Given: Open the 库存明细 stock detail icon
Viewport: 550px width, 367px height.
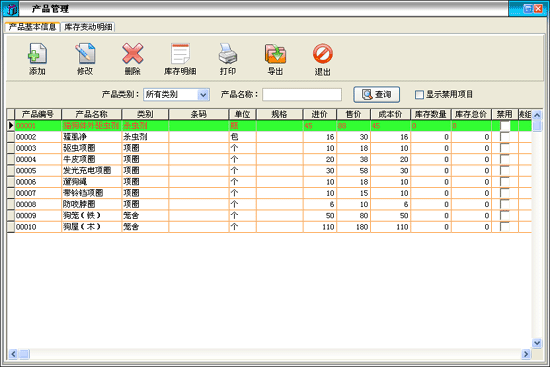Looking at the screenshot, I should click(x=180, y=54).
